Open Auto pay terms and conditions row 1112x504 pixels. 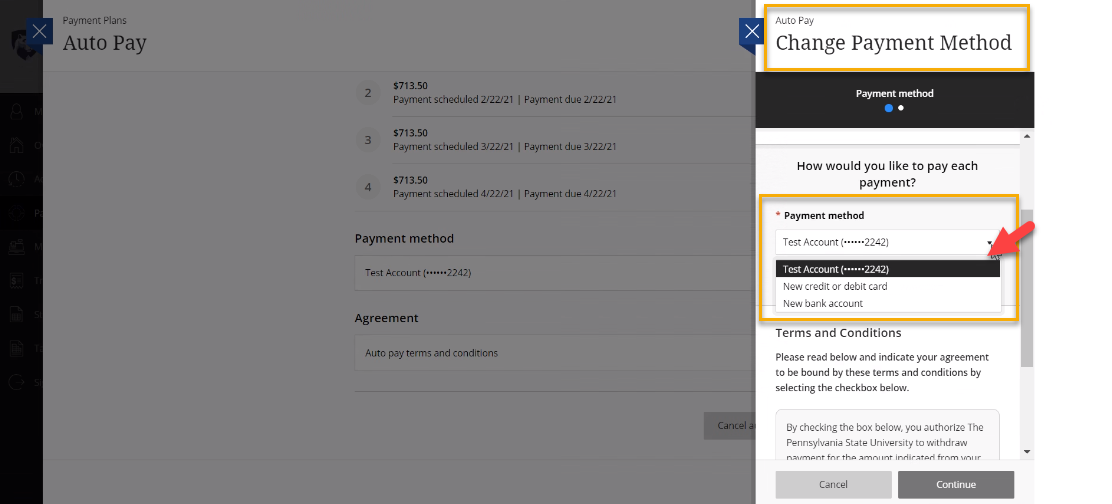pos(555,353)
